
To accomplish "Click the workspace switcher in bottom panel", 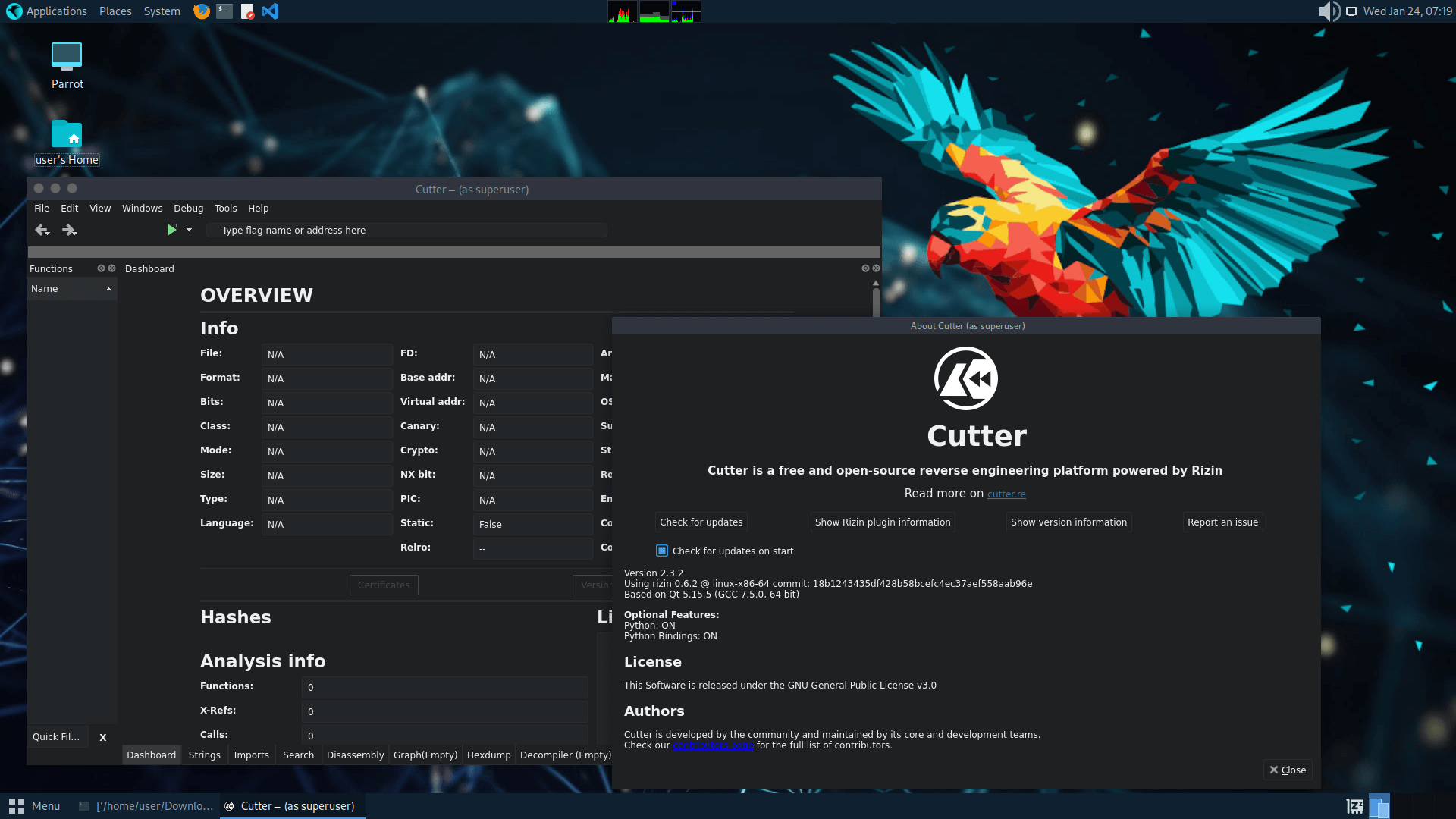I will 1379,806.
